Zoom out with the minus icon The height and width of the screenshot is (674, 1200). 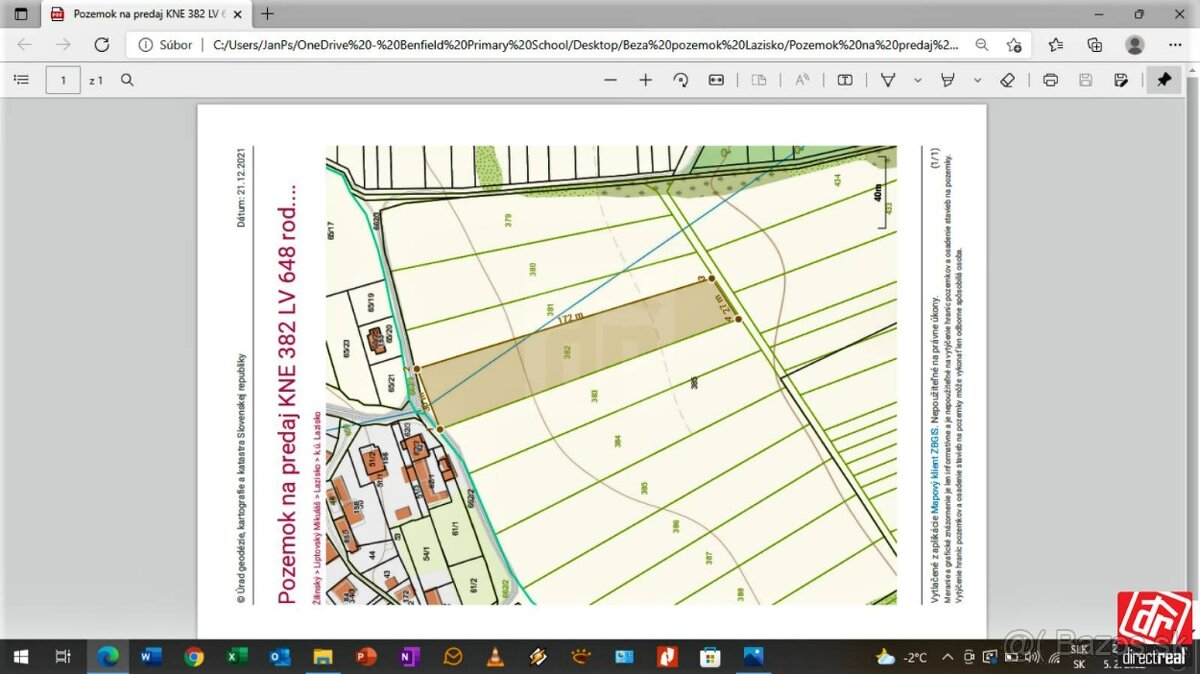click(x=611, y=80)
